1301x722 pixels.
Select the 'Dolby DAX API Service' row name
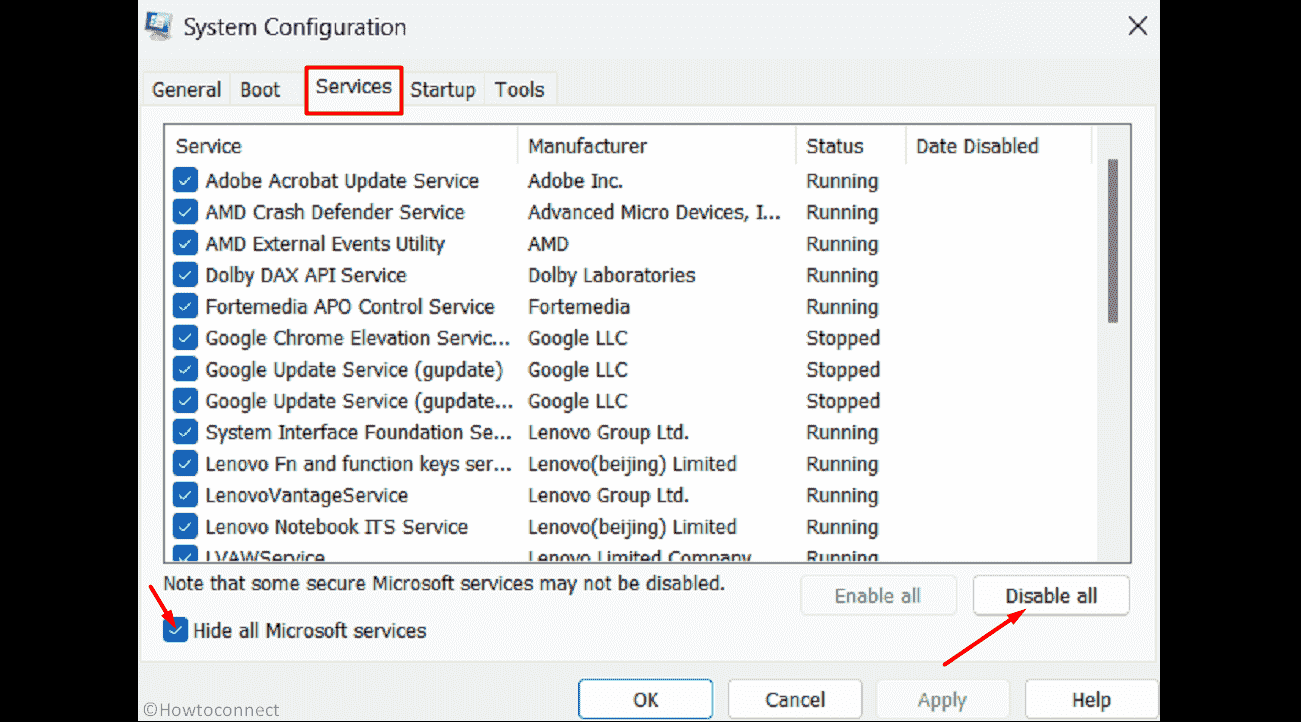tap(306, 275)
